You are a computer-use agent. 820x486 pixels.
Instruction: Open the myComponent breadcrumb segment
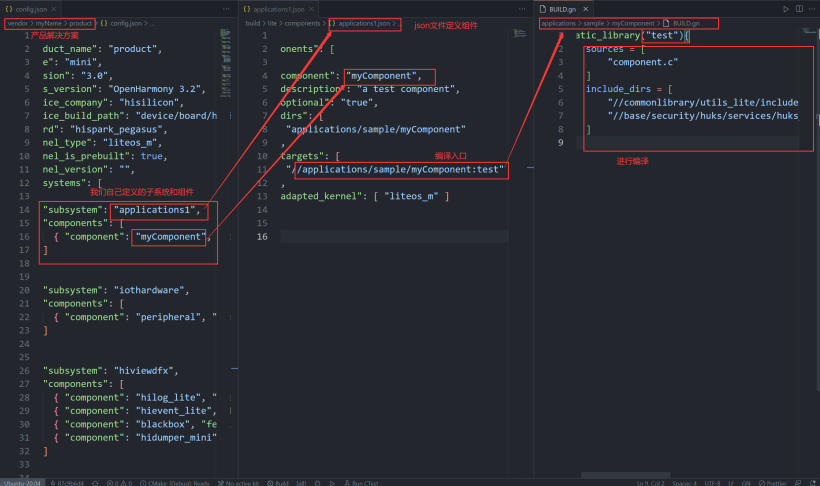pos(633,24)
